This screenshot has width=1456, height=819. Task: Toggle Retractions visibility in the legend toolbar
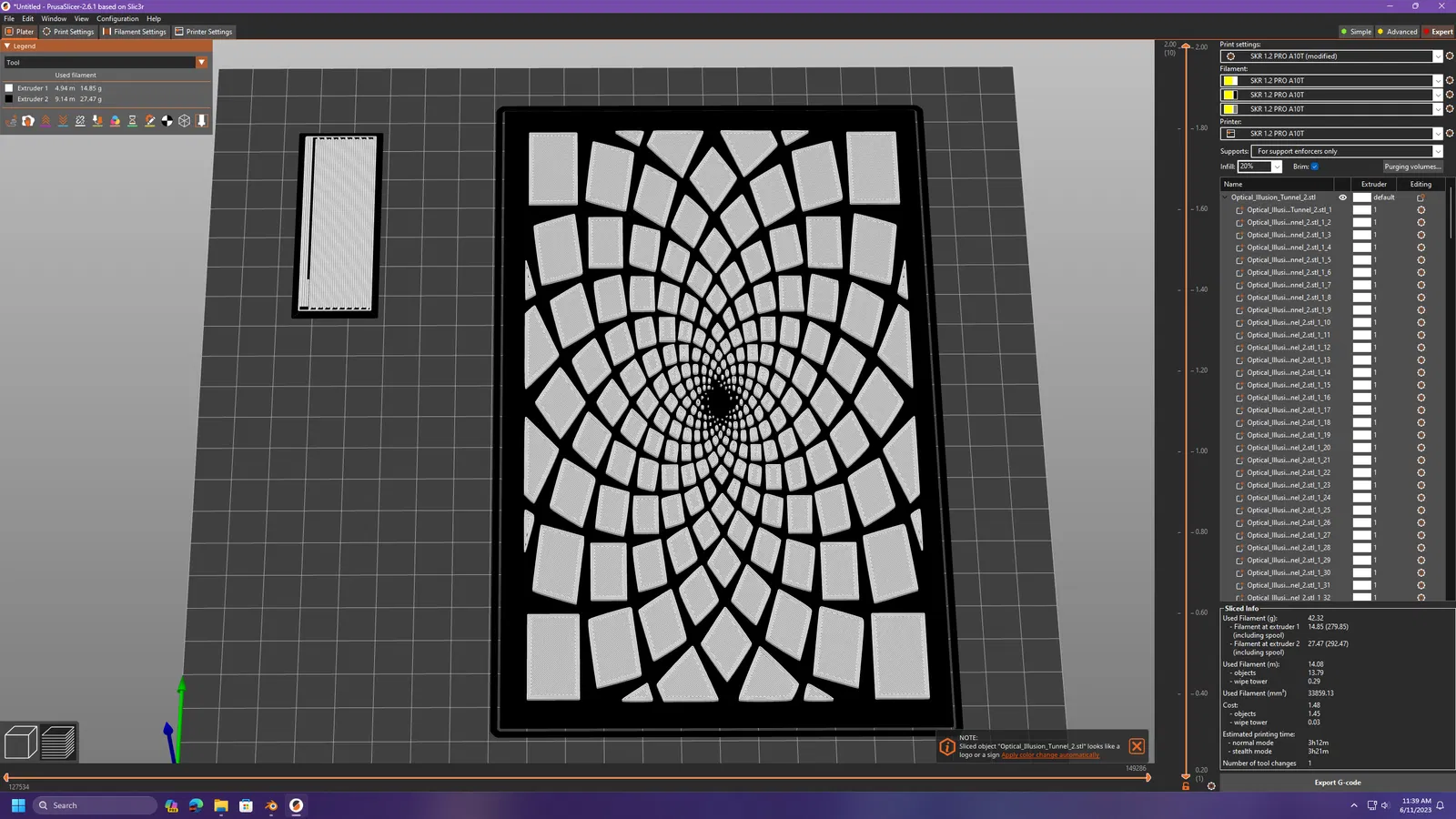[45, 121]
